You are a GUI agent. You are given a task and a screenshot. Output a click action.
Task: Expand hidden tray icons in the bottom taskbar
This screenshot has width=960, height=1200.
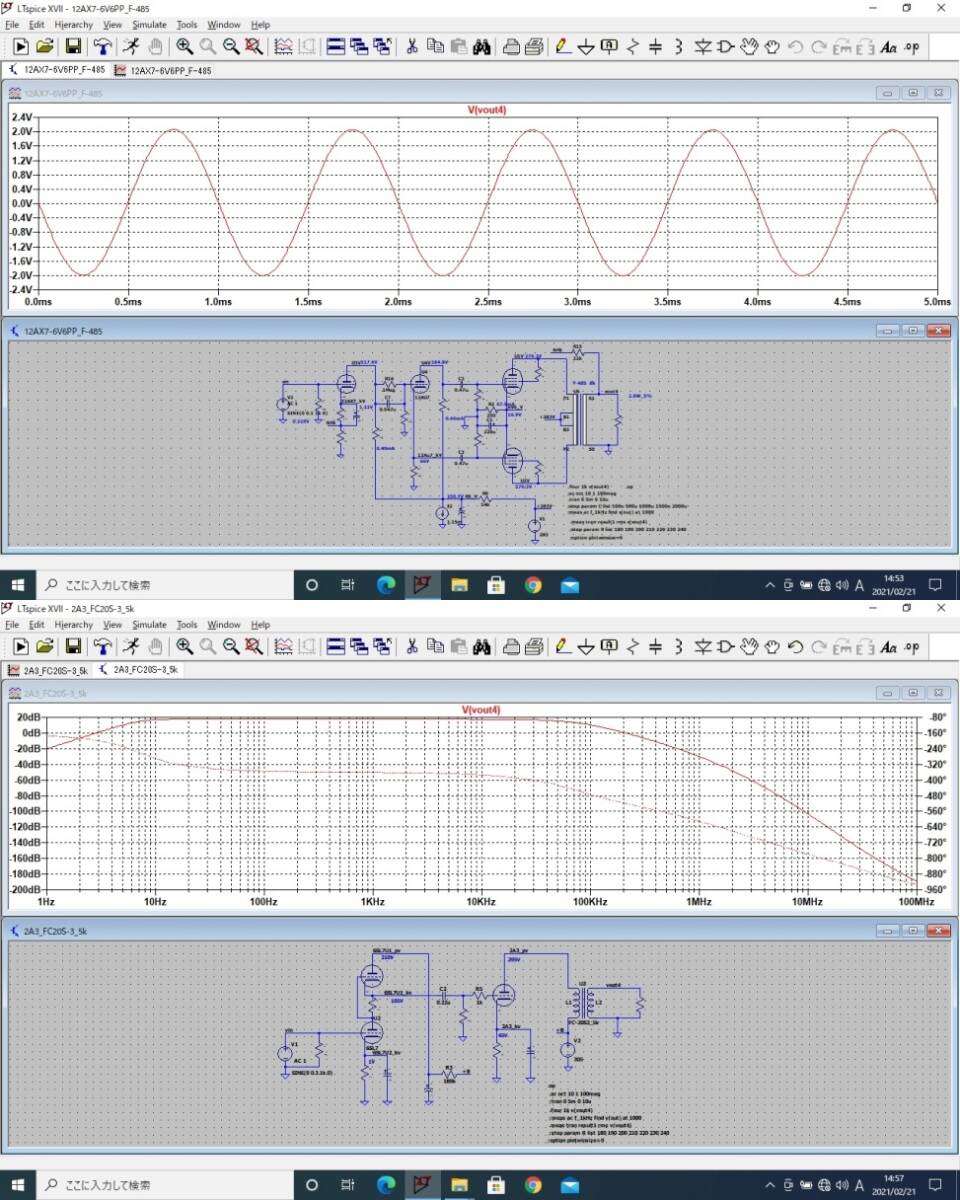point(770,1185)
